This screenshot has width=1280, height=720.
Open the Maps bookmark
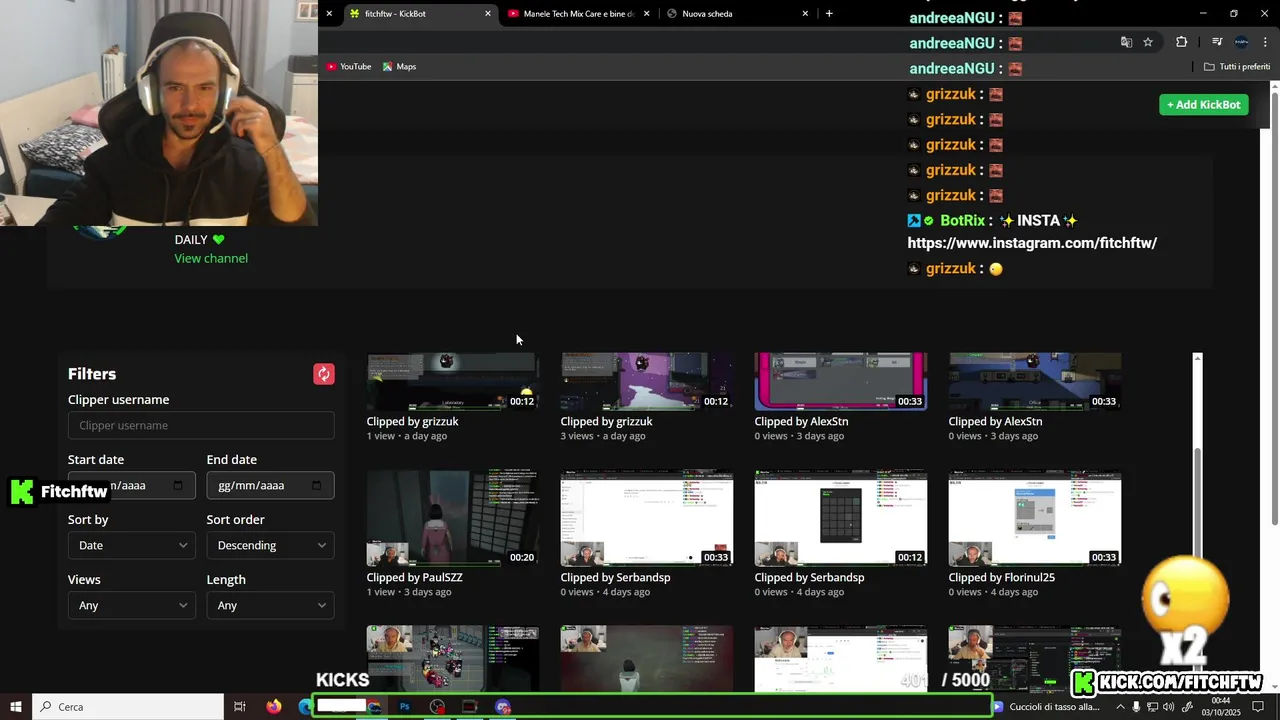pyautogui.click(x=399, y=66)
